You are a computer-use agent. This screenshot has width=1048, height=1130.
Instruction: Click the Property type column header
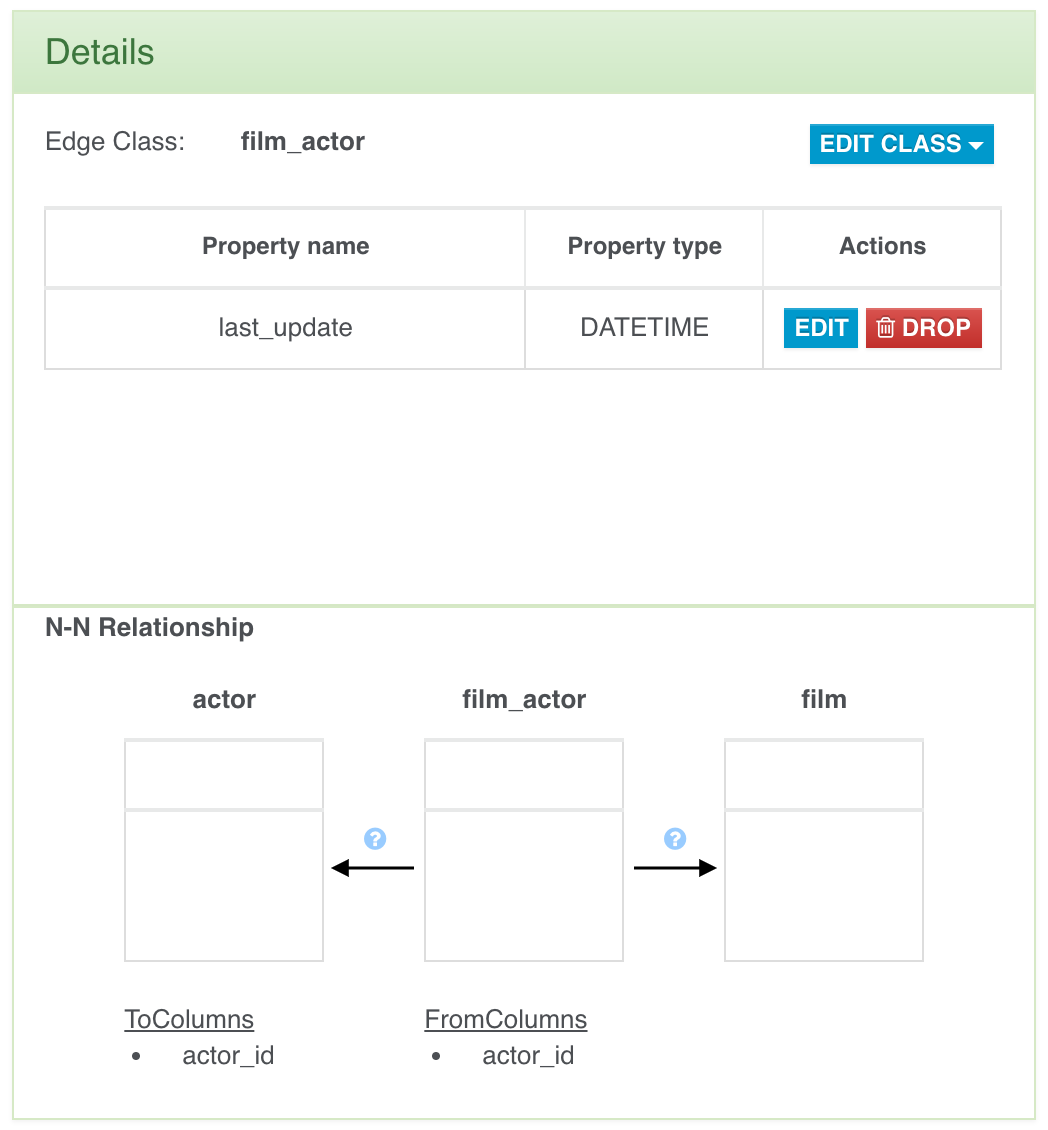644,247
